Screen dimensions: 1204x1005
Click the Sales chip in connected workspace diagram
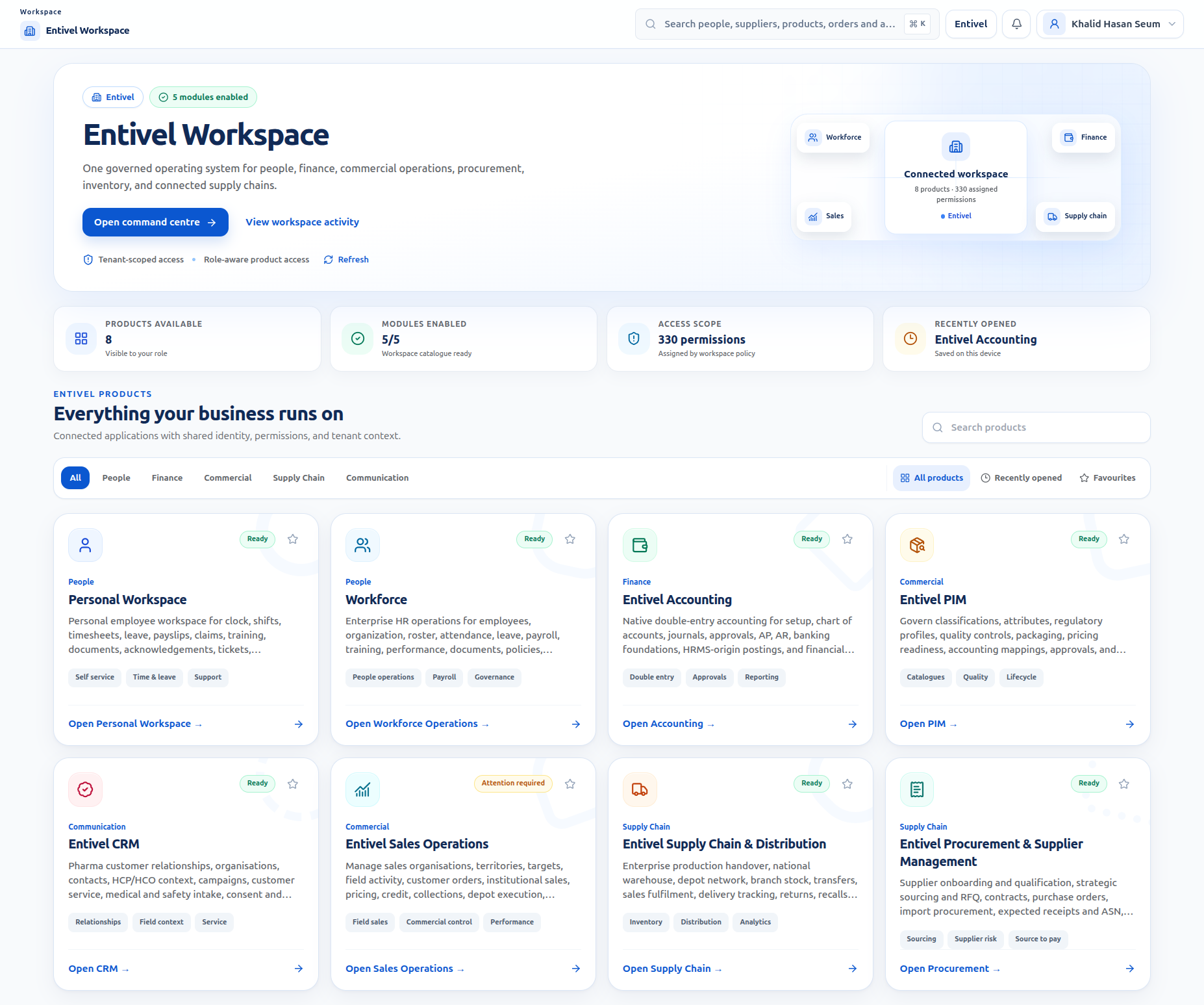[824, 216]
